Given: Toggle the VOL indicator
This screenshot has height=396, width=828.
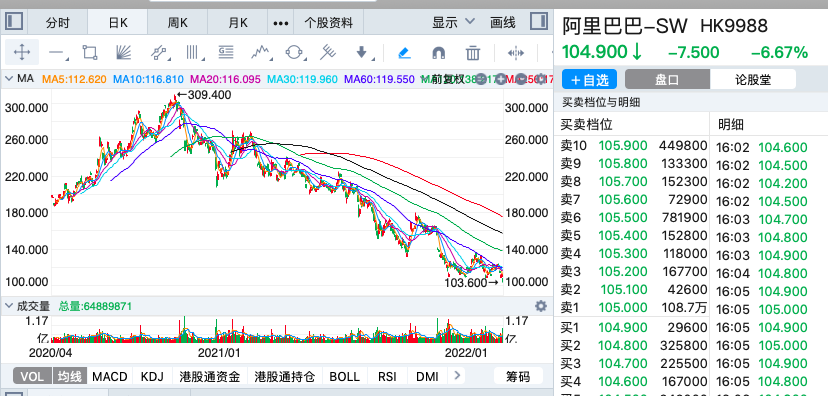Looking at the screenshot, I should (x=32, y=376).
